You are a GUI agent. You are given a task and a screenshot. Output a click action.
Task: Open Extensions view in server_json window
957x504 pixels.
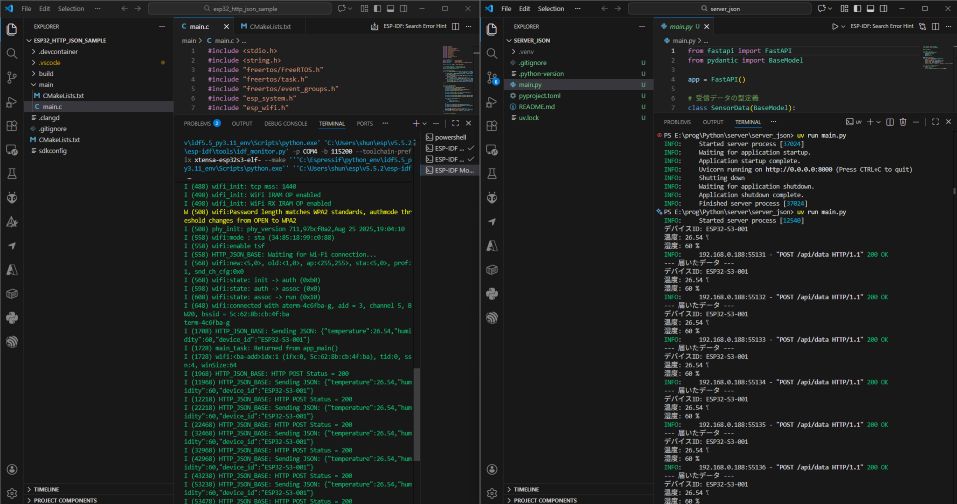pos(492,126)
